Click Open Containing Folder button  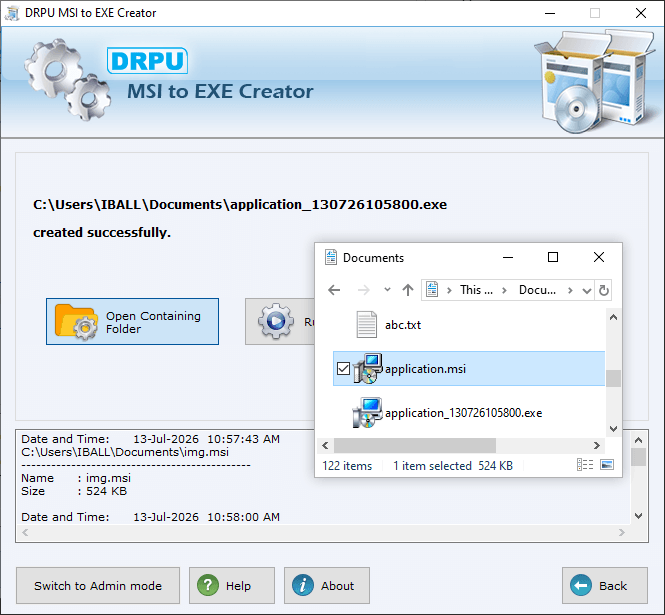point(132,321)
